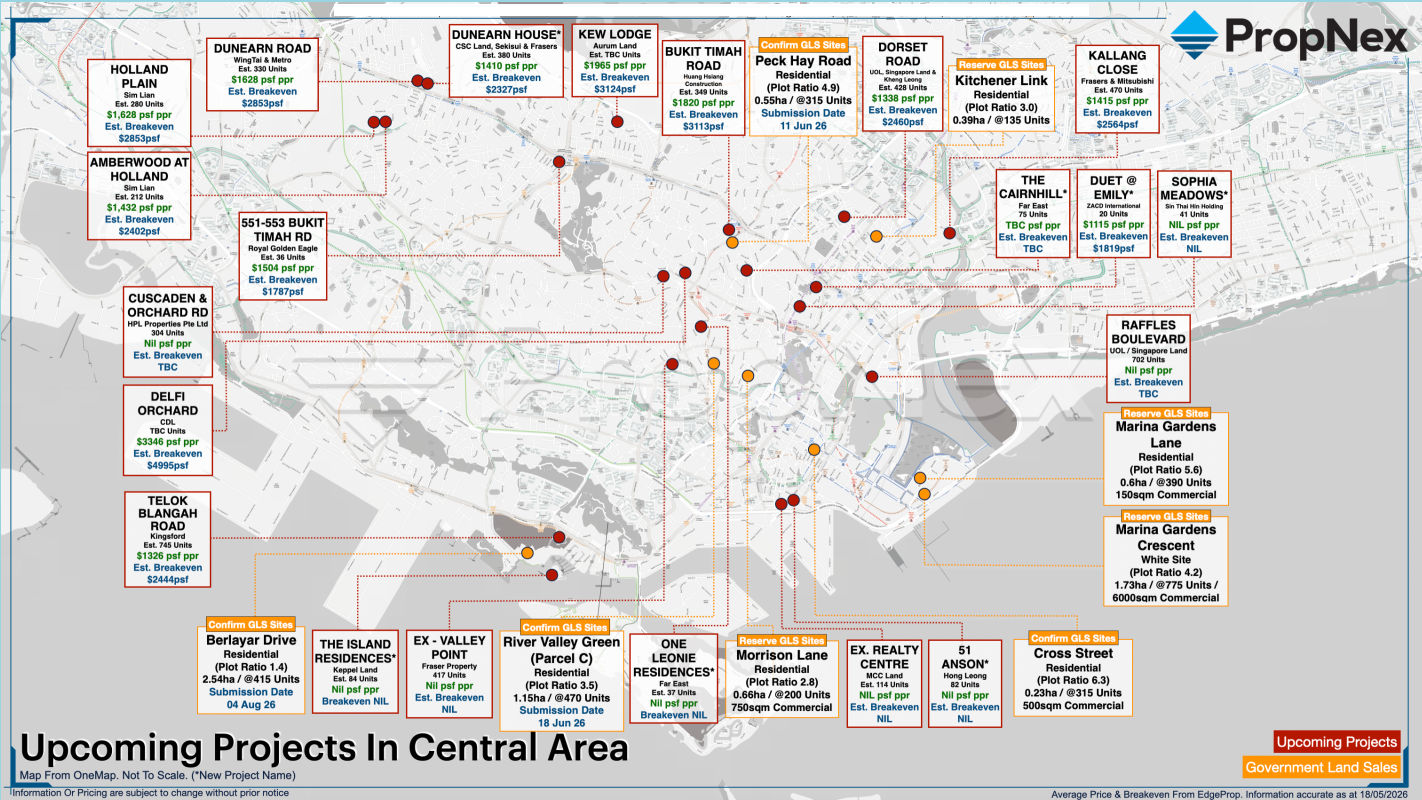Click the PropNex logo

coord(1288,38)
